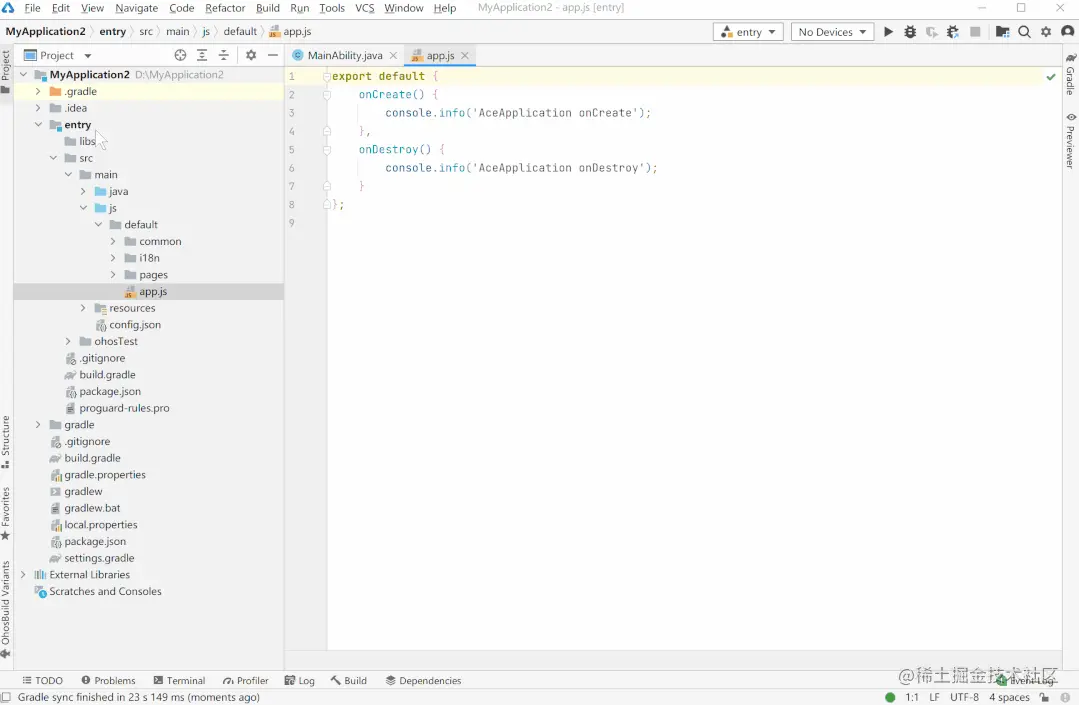Screen dimensions: 1079x705
Task: Toggle read-only lock icon in status bar
Action: (1044, 697)
